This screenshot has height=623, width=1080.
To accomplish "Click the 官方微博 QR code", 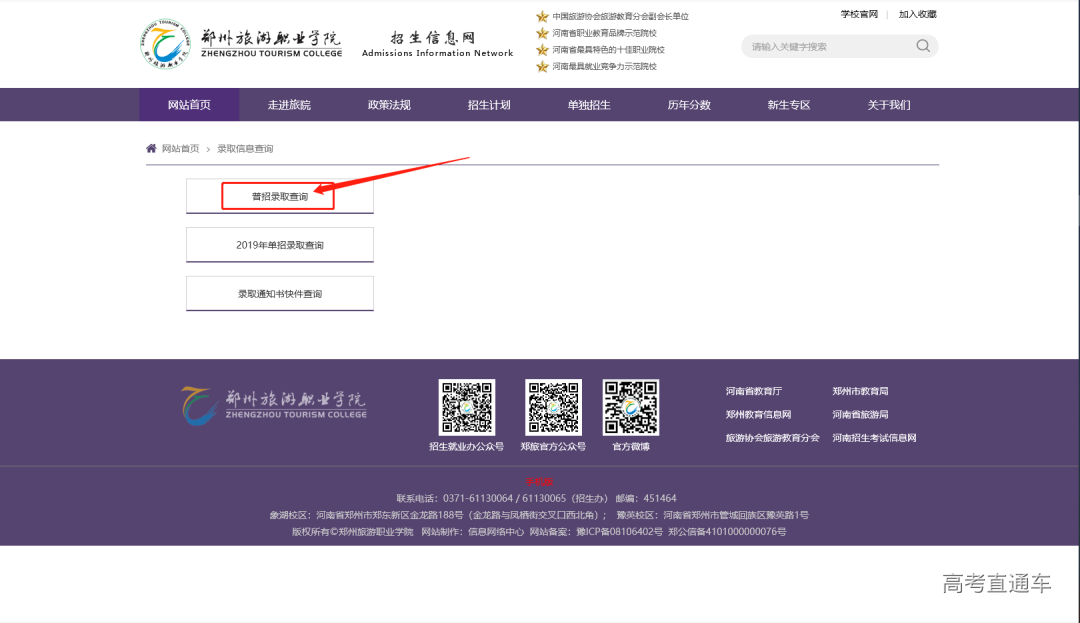I will point(630,407).
